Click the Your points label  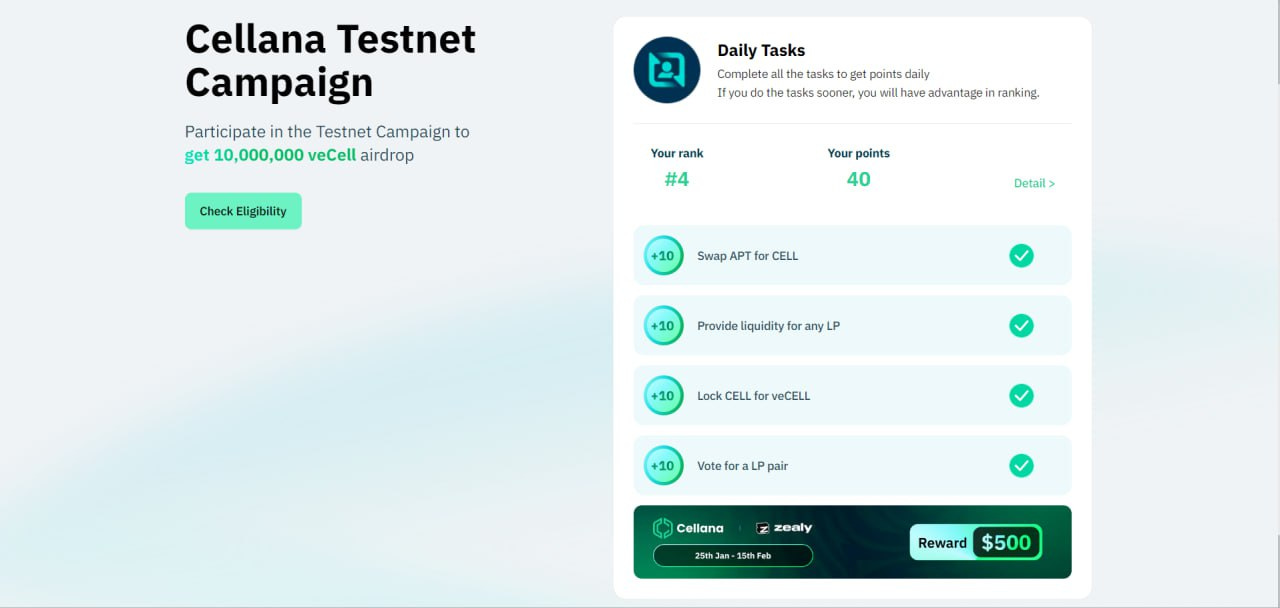tap(858, 153)
